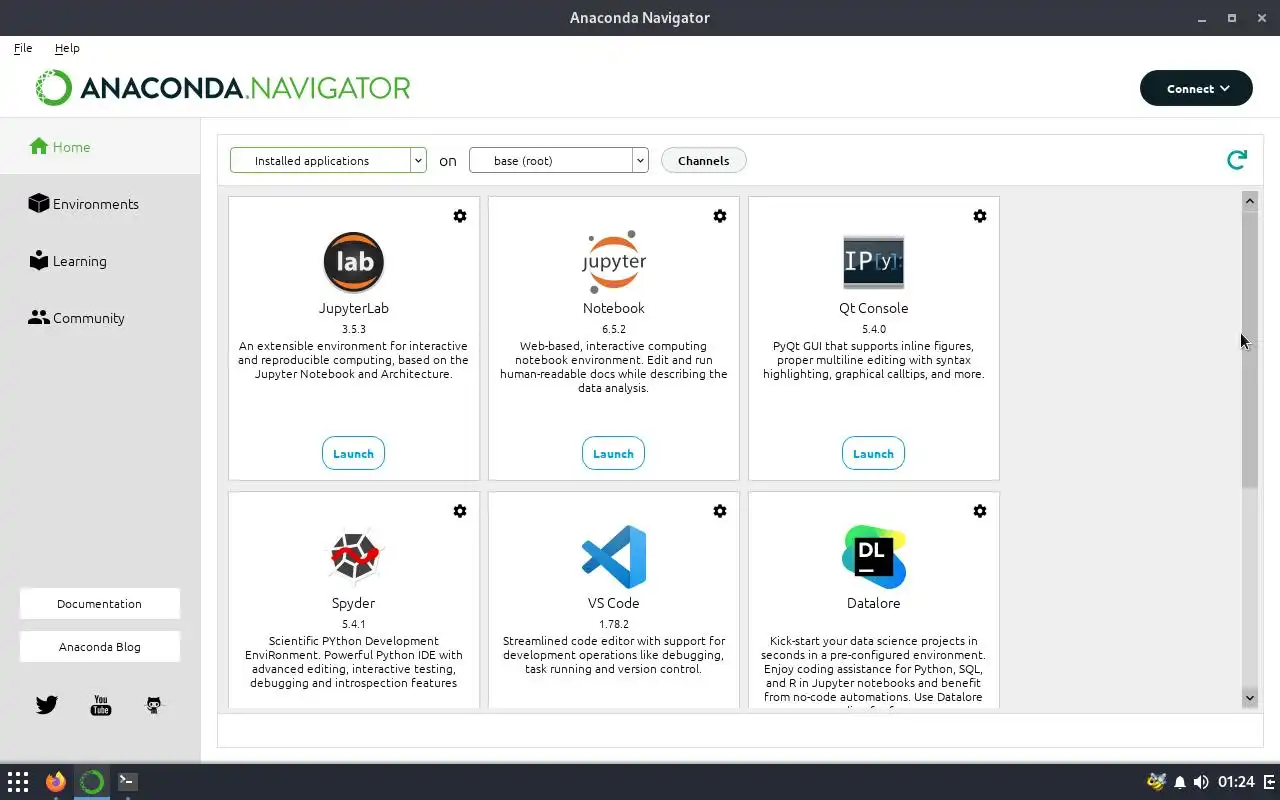Click Qt Console version 5.4.0
1280x800 pixels.
(x=874, y=329)
